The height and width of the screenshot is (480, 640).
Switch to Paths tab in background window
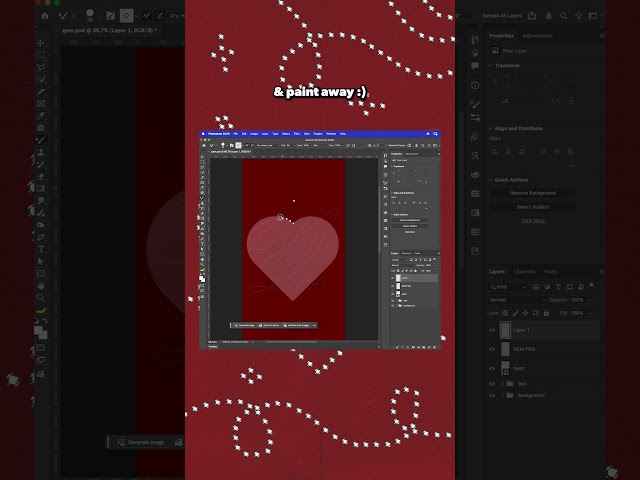tap(550, 272)
